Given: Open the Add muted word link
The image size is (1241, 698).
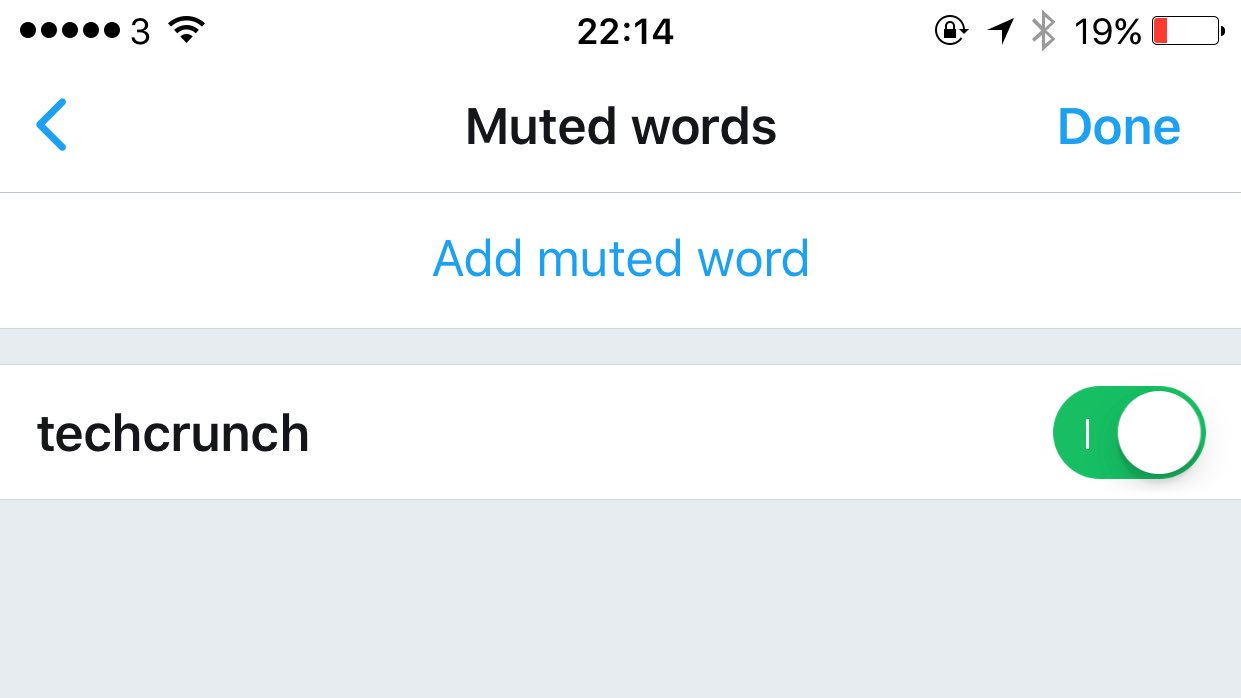Looking at the screenshot, I should coord(621,258).
